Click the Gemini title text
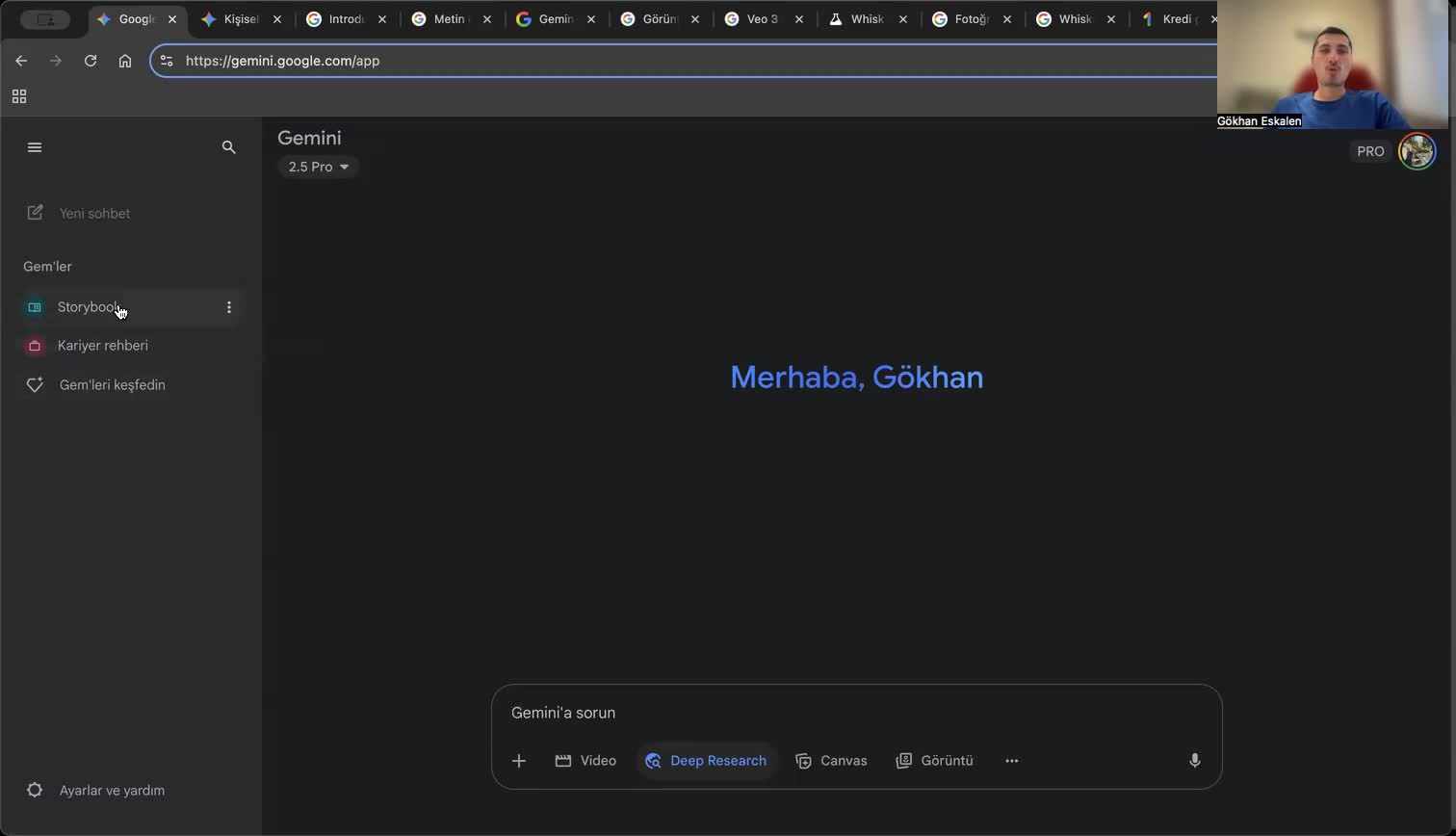 (x=309, y=138)
